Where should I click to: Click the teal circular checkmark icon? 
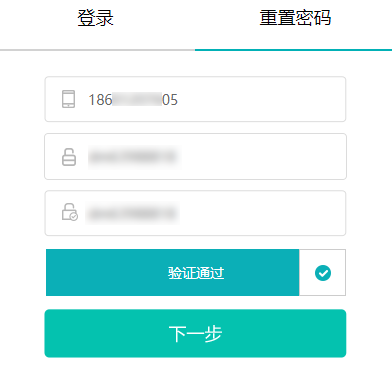pyautogui.click(x=323, y=273)
